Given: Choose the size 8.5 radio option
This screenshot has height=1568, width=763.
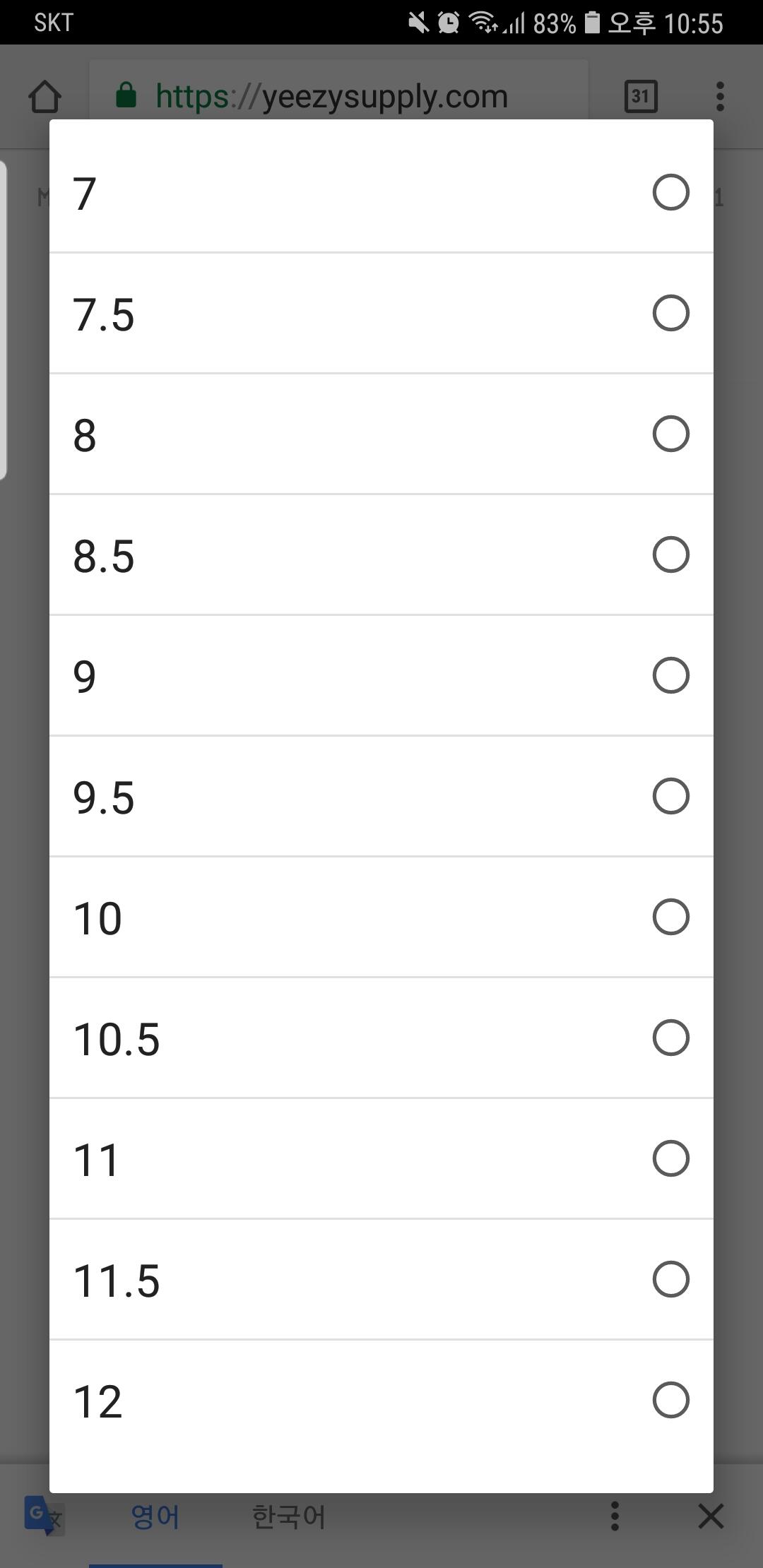Looking at the screenshot, I should pyautogui.click(x=670, y=554).
